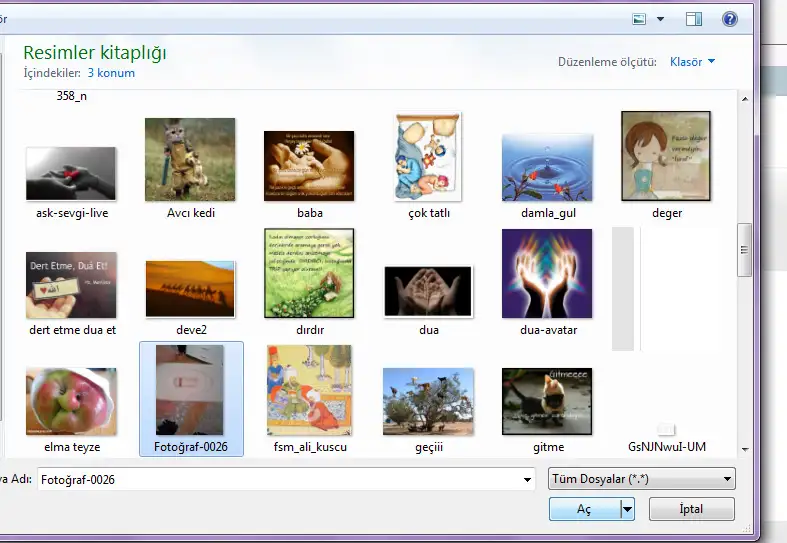
Task: Click the İptal button
Action: 691,509
